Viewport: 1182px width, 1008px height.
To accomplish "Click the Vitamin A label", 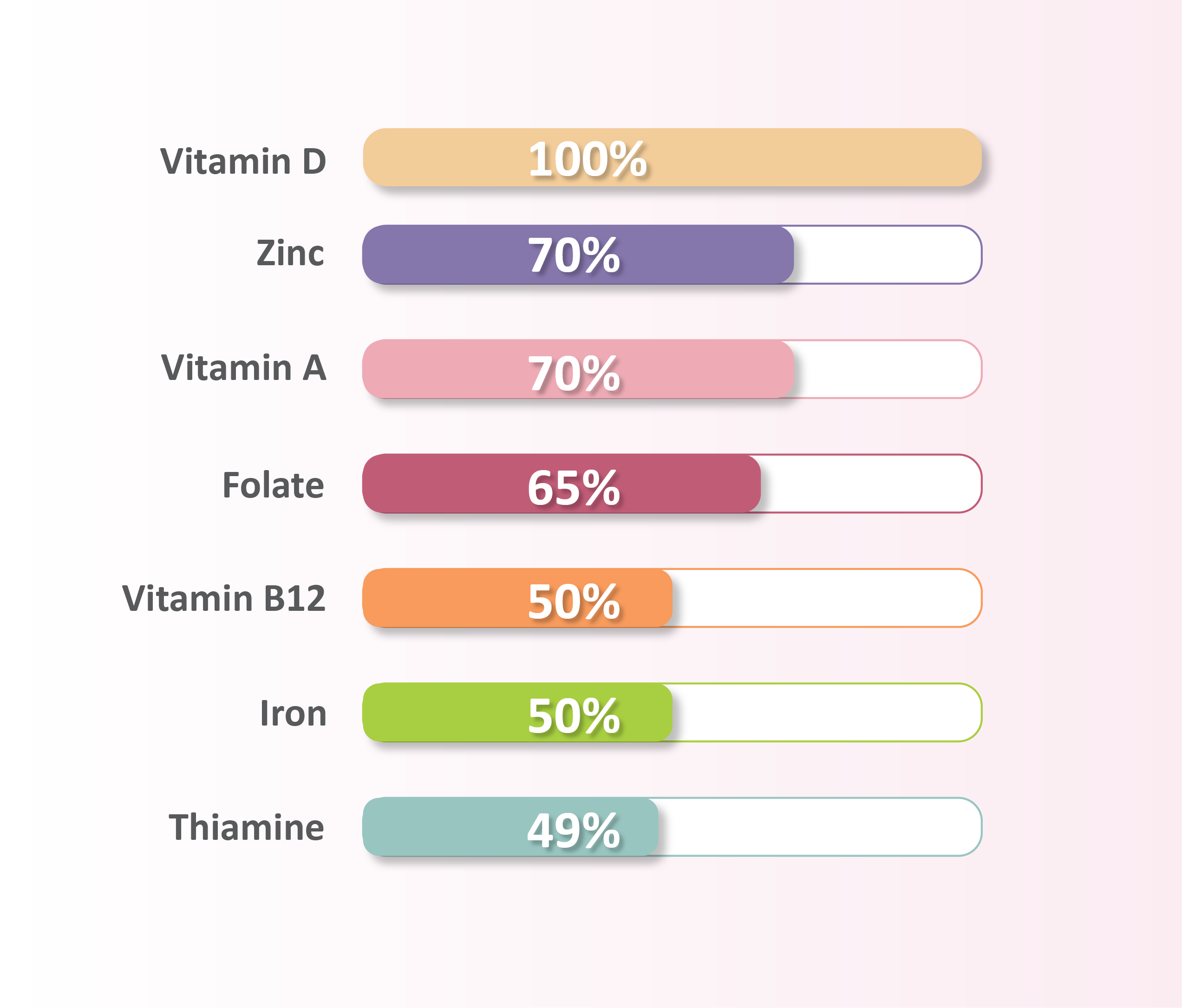I will (243, 367).
